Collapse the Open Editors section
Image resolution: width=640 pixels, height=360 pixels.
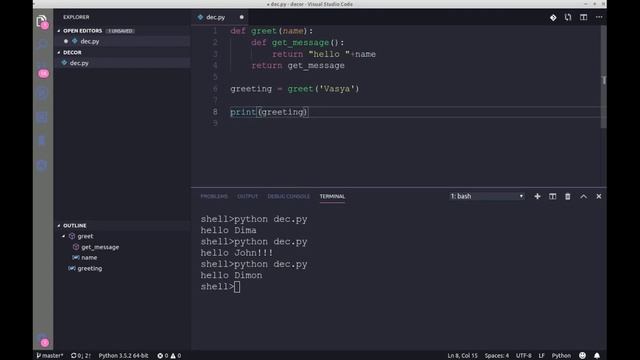pyautogui.click(x=59, y=31)
